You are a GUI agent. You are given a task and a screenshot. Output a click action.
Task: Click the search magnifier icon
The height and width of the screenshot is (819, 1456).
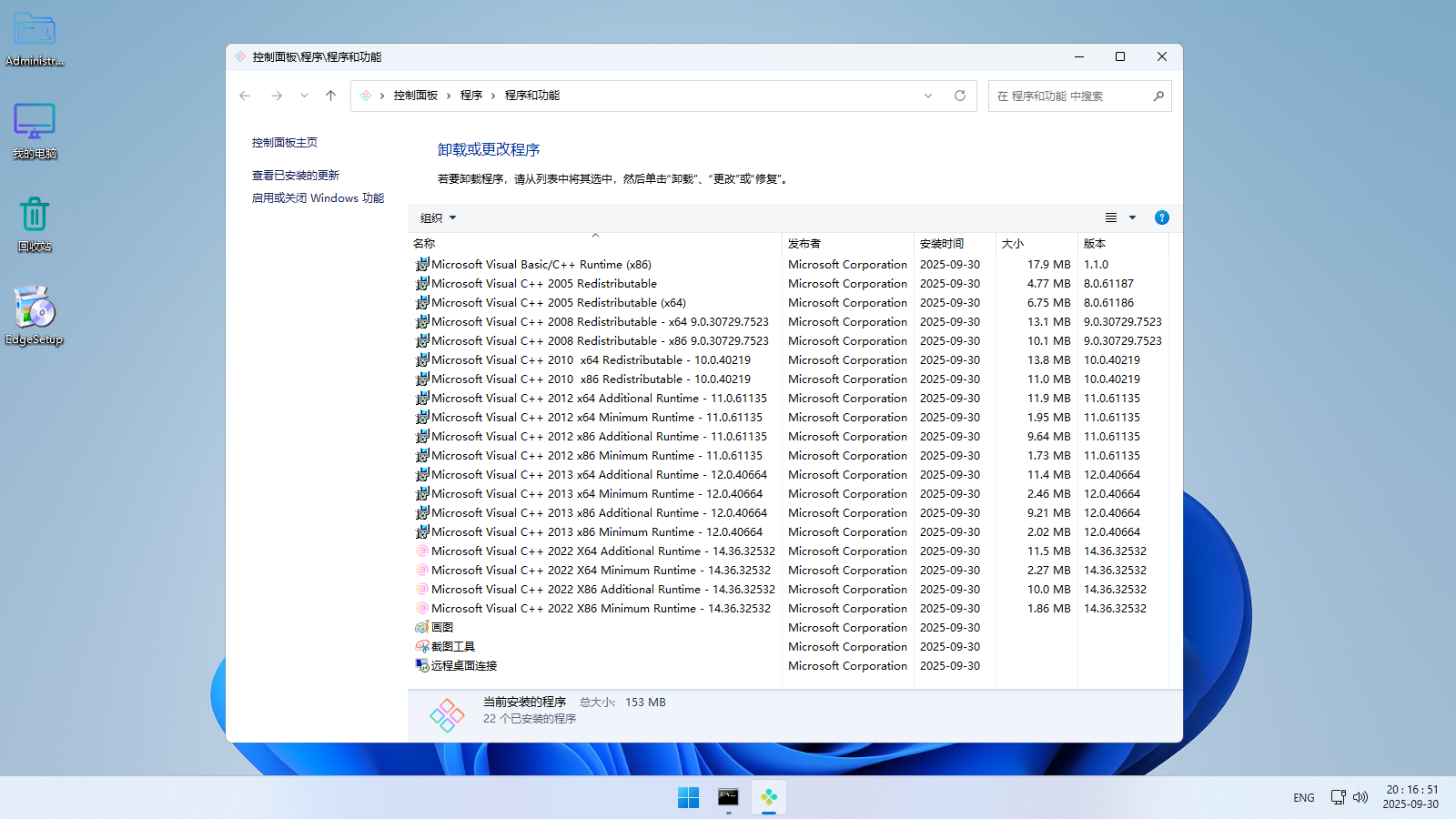(1158, 96)
